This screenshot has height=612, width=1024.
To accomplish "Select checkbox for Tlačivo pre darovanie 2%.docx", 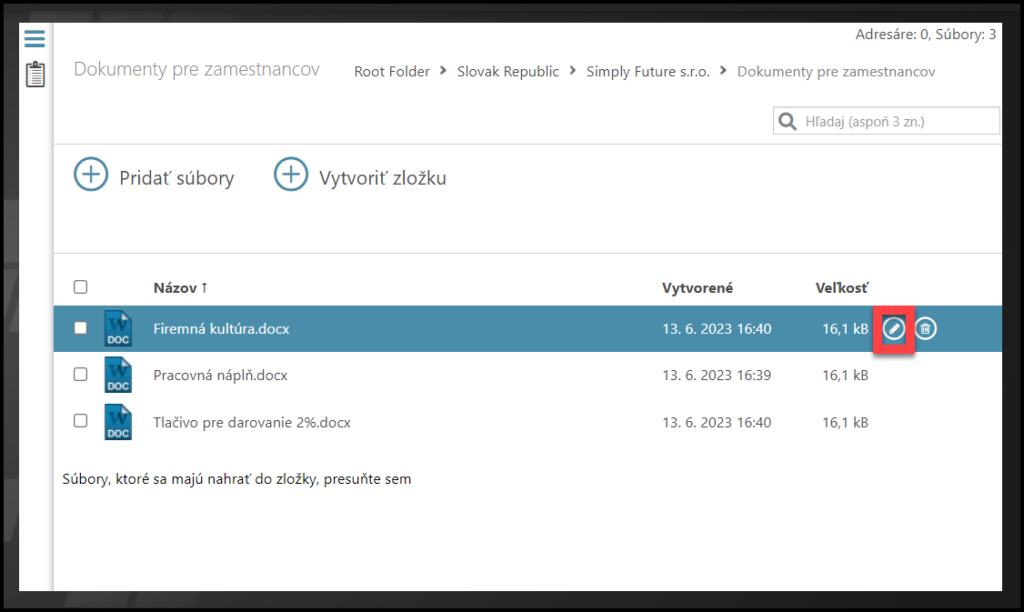I will point(81,422).
